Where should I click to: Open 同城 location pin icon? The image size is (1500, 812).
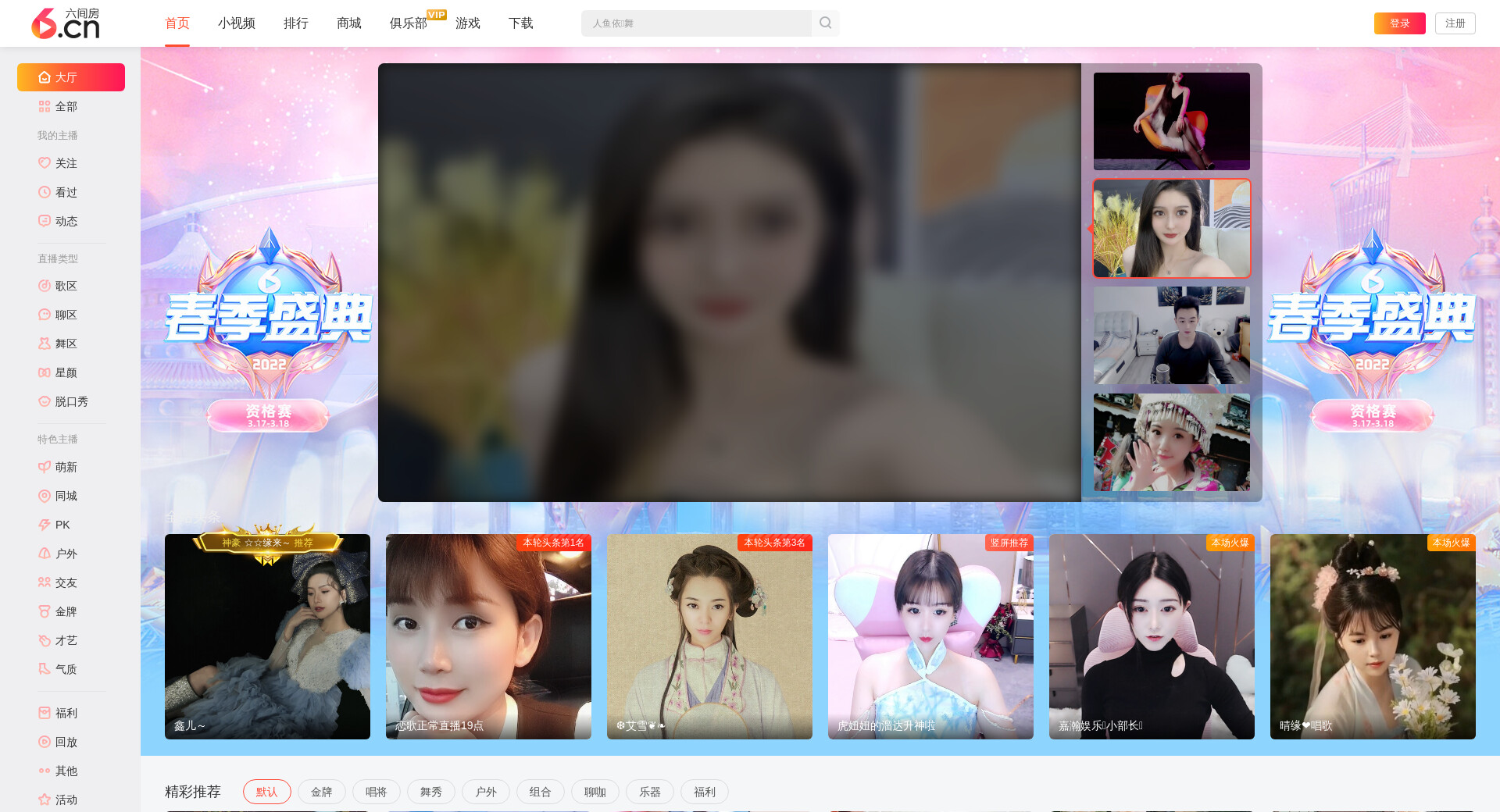tap(45, 496)
